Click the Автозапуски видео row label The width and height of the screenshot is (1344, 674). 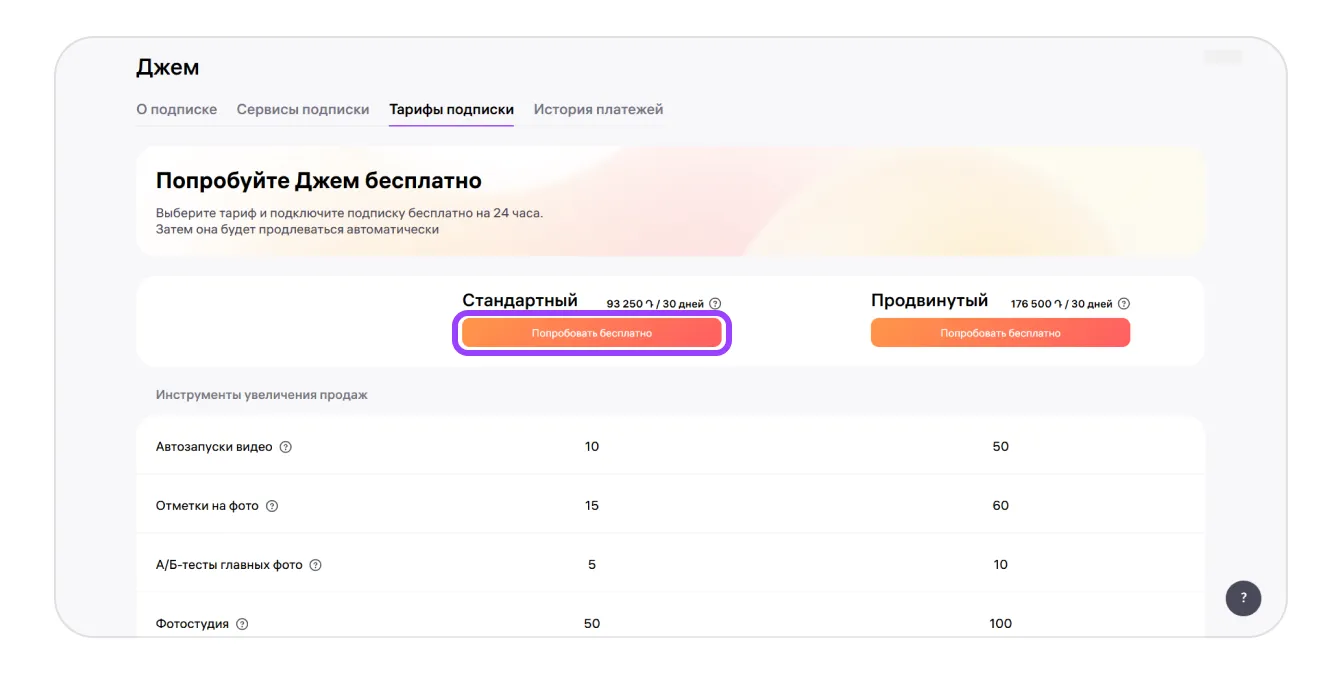pyautogui.click(x=214, y=447)
